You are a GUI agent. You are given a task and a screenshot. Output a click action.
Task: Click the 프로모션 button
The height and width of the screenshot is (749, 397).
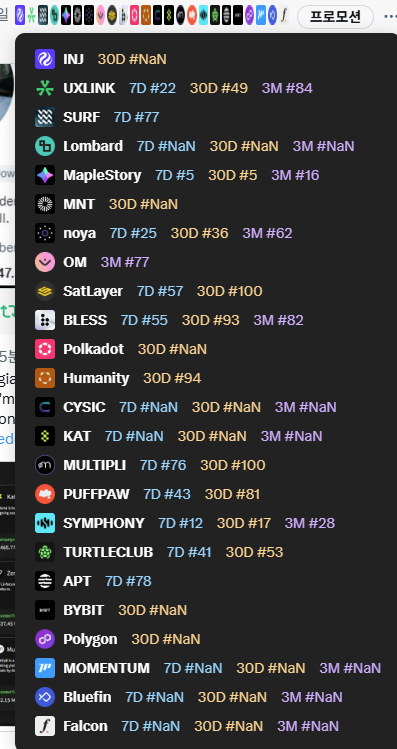(x=335, y=17)
